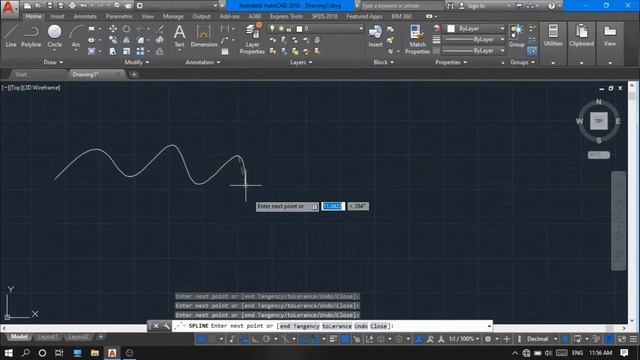Open Layer Properties manager
The height and width of the screenshot is (360, 640).
point(252,39)
